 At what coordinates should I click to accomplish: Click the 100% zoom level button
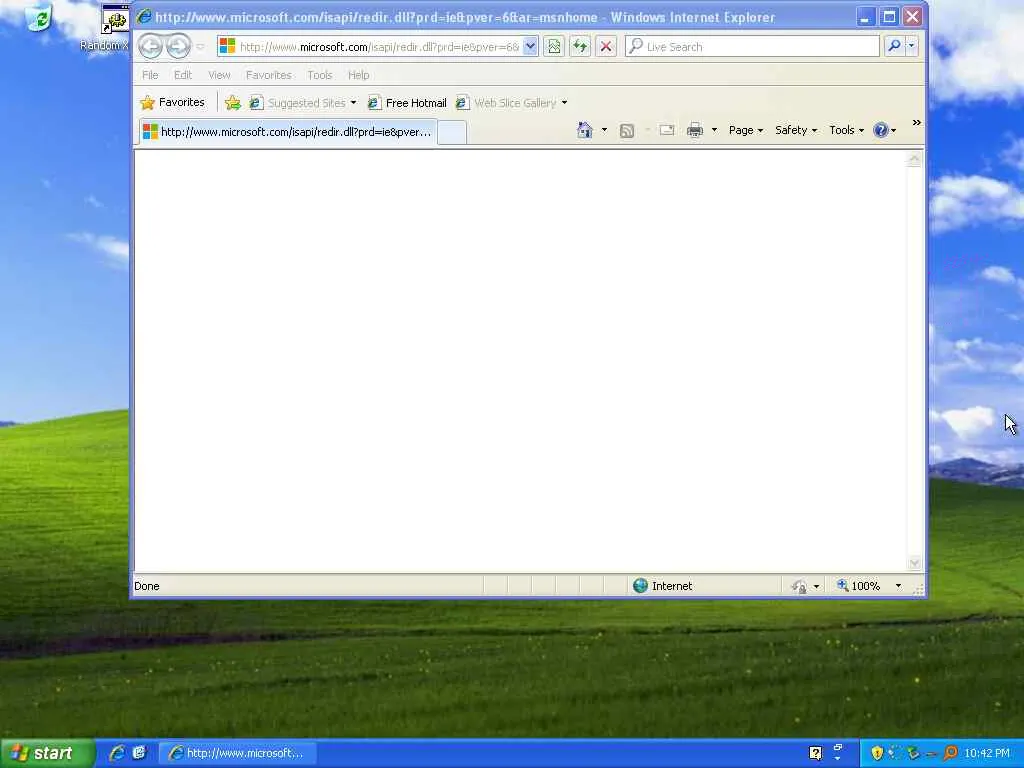coord(859,586)
